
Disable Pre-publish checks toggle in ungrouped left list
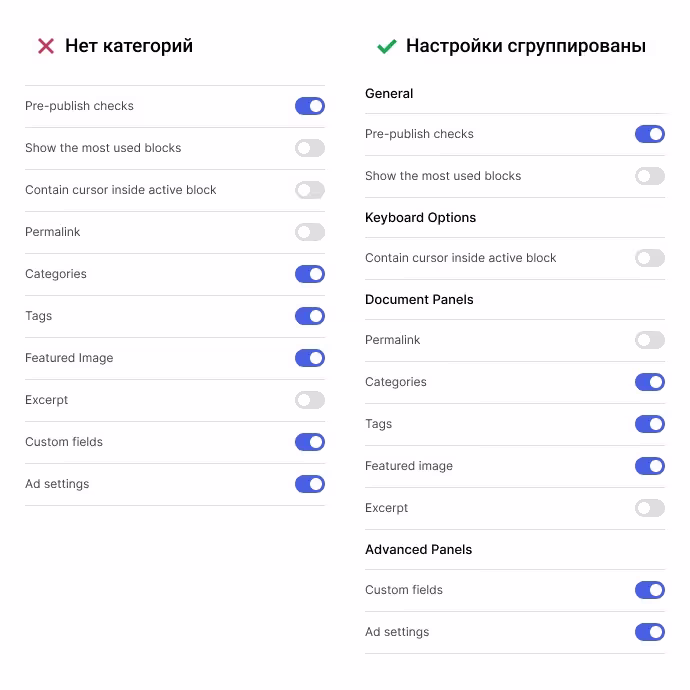[x=310, y=106]
